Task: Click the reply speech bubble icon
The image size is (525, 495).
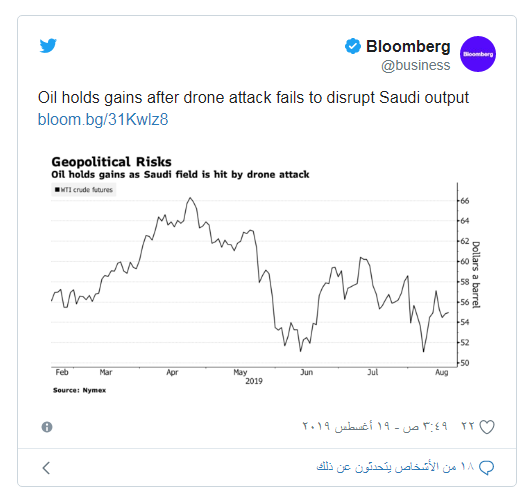Action: 486,467
